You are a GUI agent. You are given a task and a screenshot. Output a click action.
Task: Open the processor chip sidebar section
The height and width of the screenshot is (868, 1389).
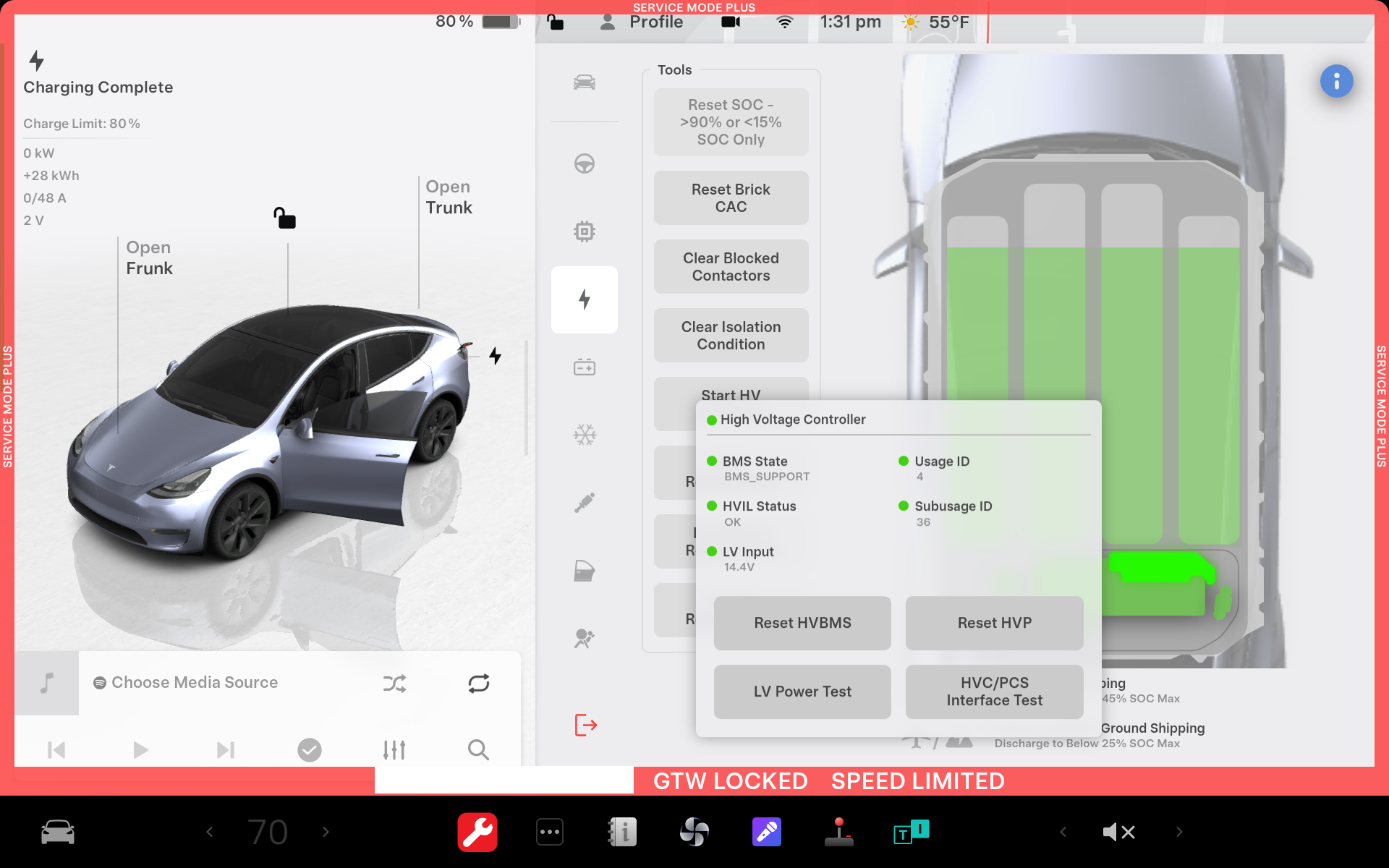(584, 231)
